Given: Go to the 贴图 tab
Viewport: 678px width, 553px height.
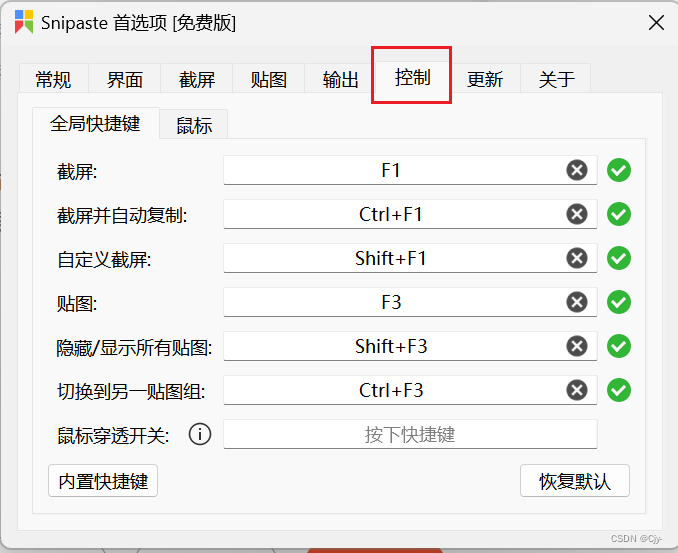Looking at the screenshot, I should click(x=269, y=79).
